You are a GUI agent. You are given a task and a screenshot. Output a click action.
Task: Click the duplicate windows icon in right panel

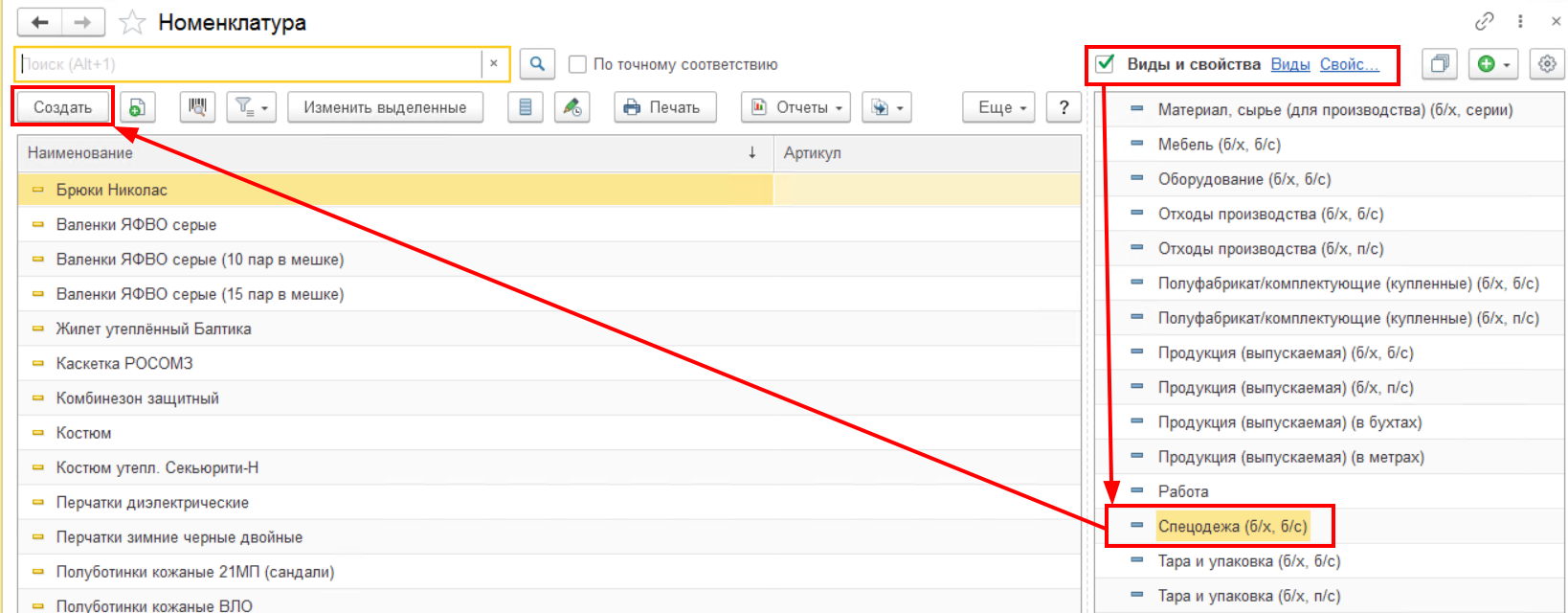click(x=1439, y=64)
